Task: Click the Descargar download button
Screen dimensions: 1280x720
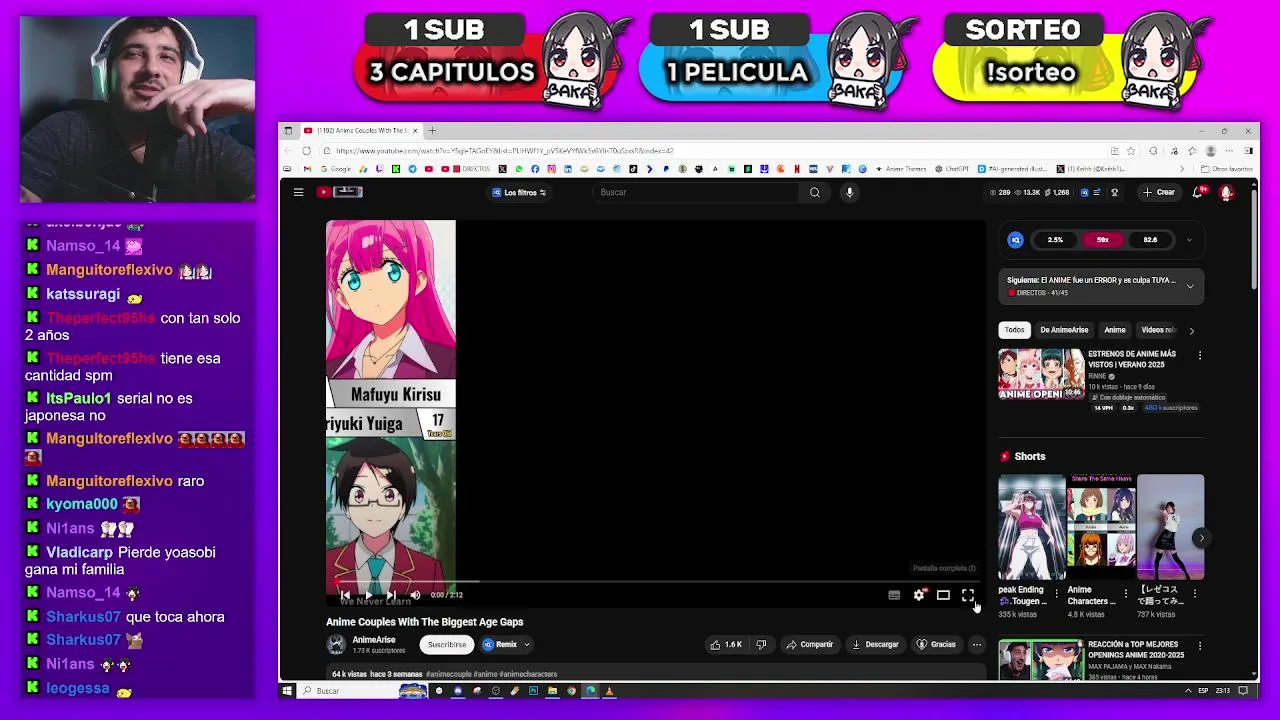Action: [x=876, y=645]
